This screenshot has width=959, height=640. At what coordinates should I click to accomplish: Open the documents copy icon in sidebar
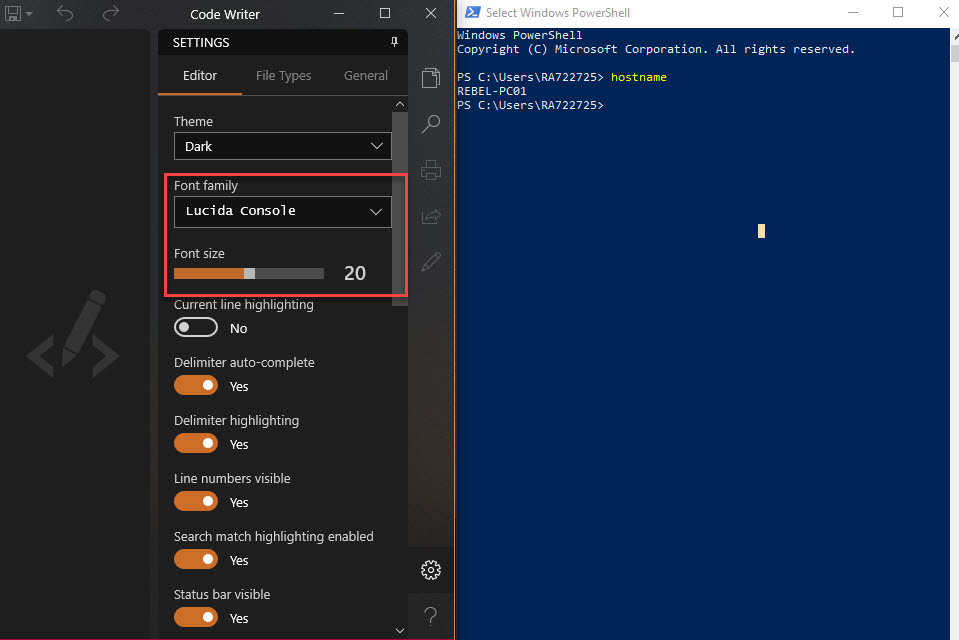tap(431, 78)
